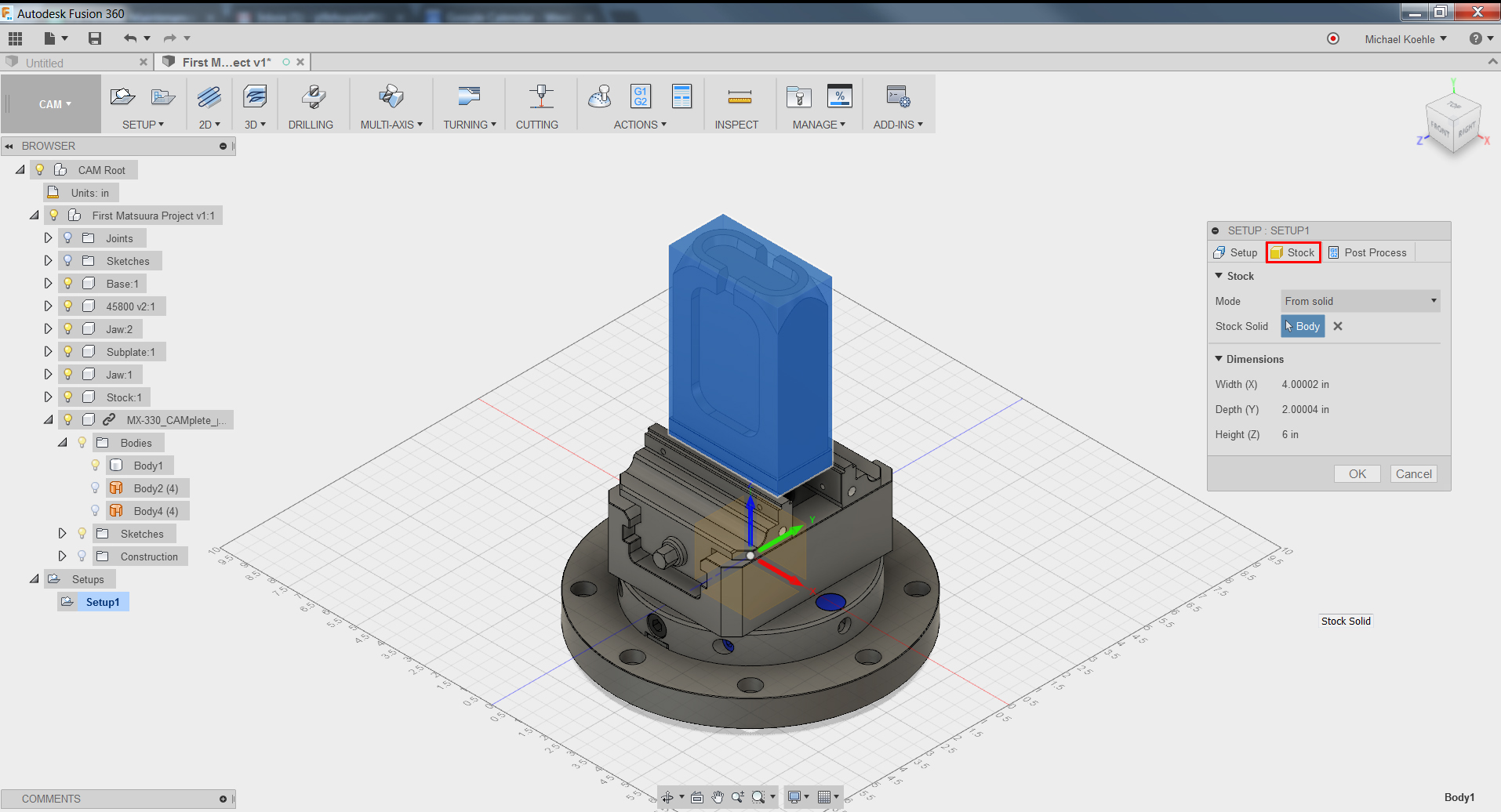Undo the last action
The height and width of the screenshot is (812, 1501).
130,38
